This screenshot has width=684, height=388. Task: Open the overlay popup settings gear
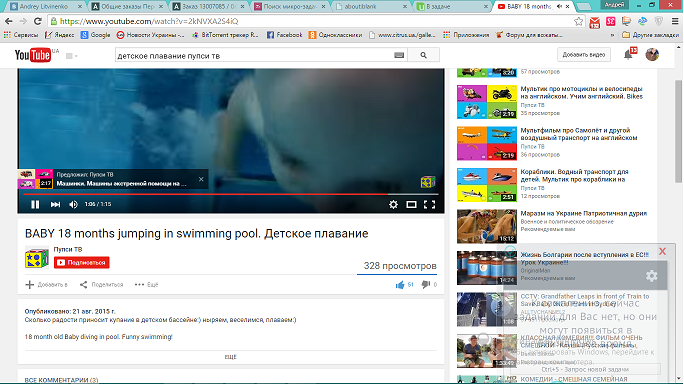pyautogui.click(x=651, y=275)
